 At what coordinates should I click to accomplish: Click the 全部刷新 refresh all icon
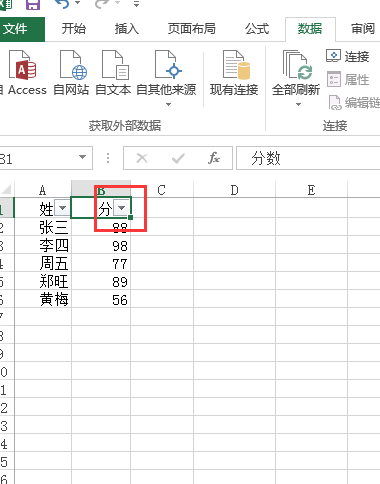[296, 65]
